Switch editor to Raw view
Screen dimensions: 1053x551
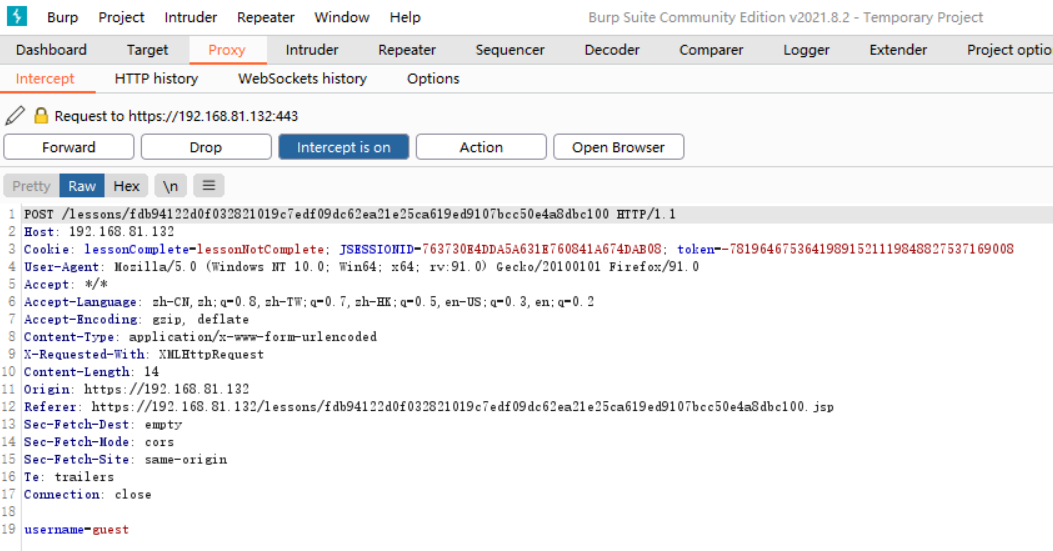[x=82, y=186]
